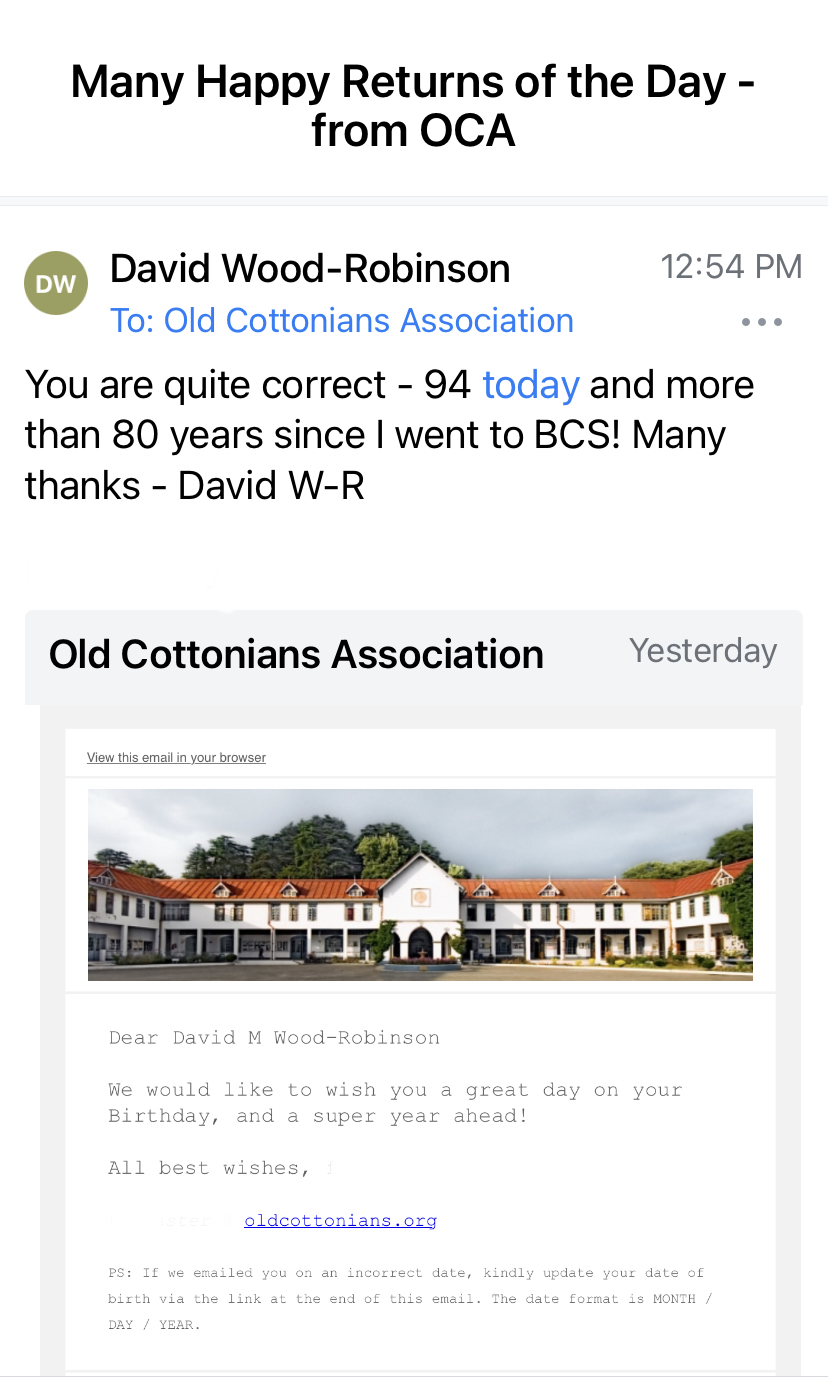
Task: Collapse the quoted Old Cottonians Association header
Action: [296, 655]
